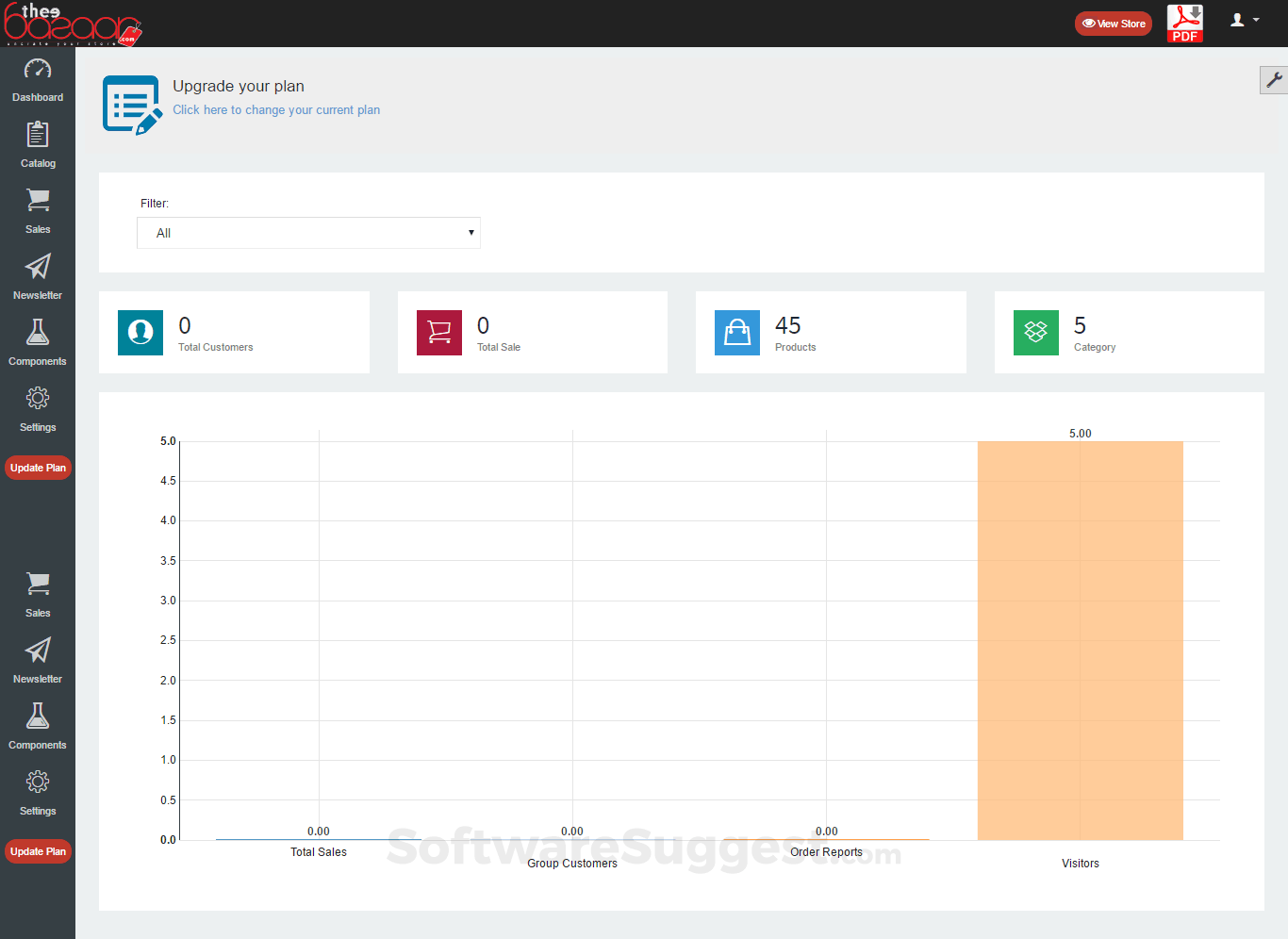
Task: Open the upper Sales menu item
Action: [x=38, y=210]
